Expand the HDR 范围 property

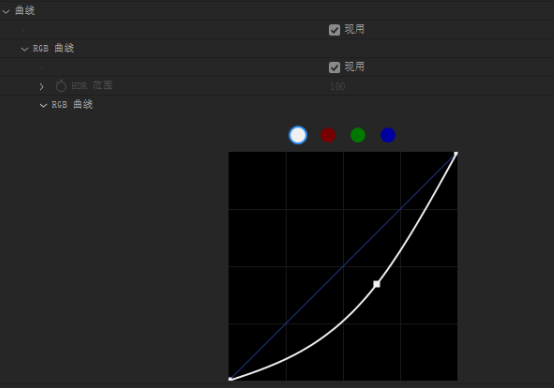point(42,86)
